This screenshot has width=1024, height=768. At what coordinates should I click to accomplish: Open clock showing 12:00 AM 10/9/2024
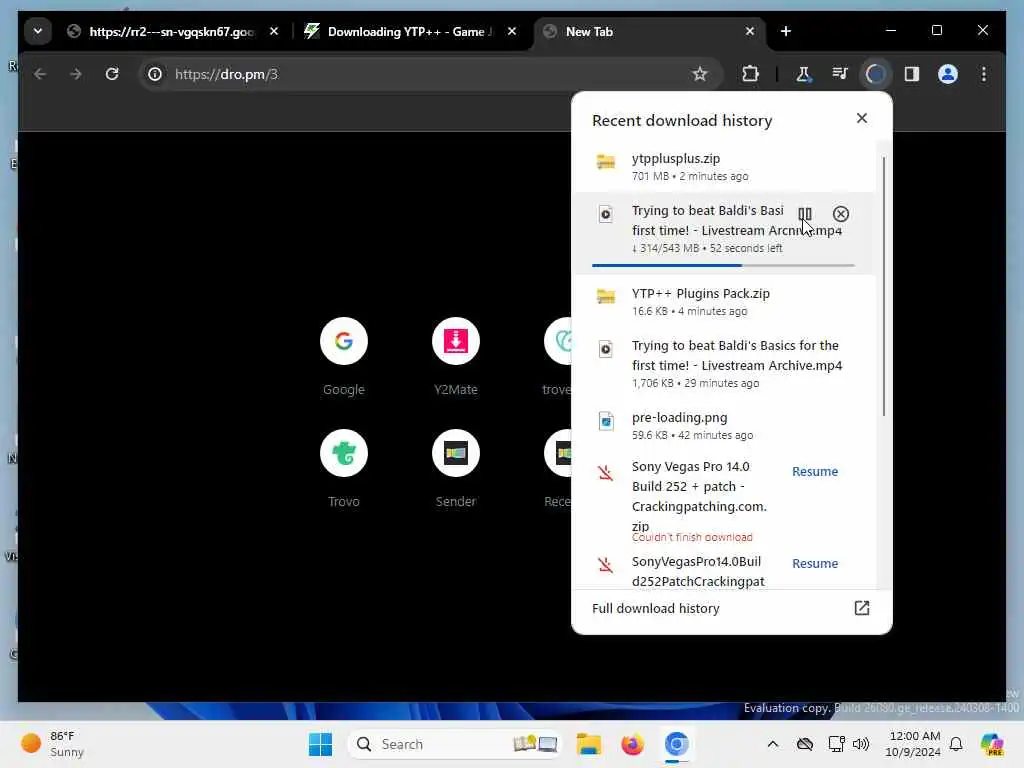click(x=913, y=744)
